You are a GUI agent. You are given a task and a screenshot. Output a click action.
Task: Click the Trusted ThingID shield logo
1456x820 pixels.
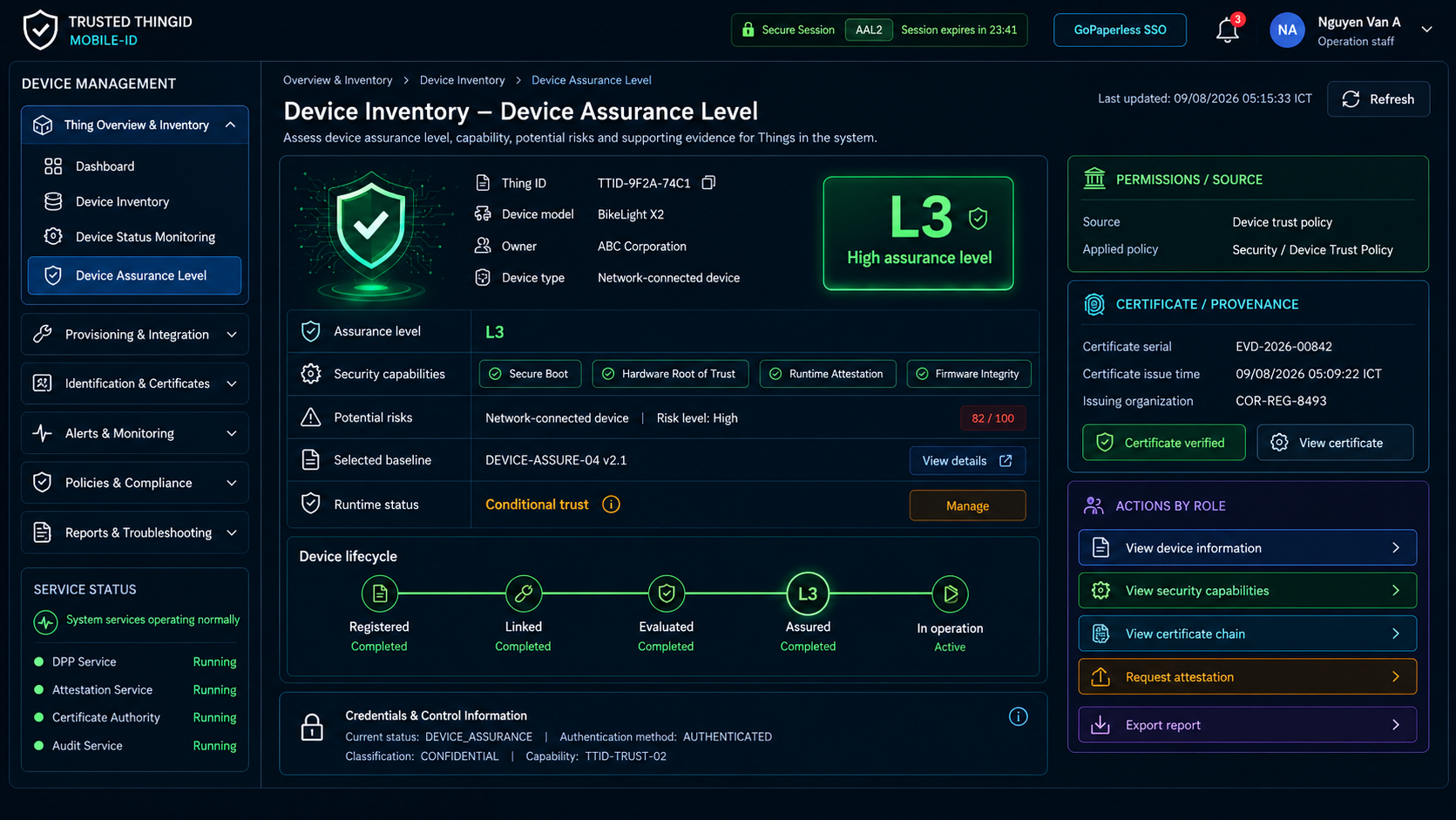(x=40, y=30)
